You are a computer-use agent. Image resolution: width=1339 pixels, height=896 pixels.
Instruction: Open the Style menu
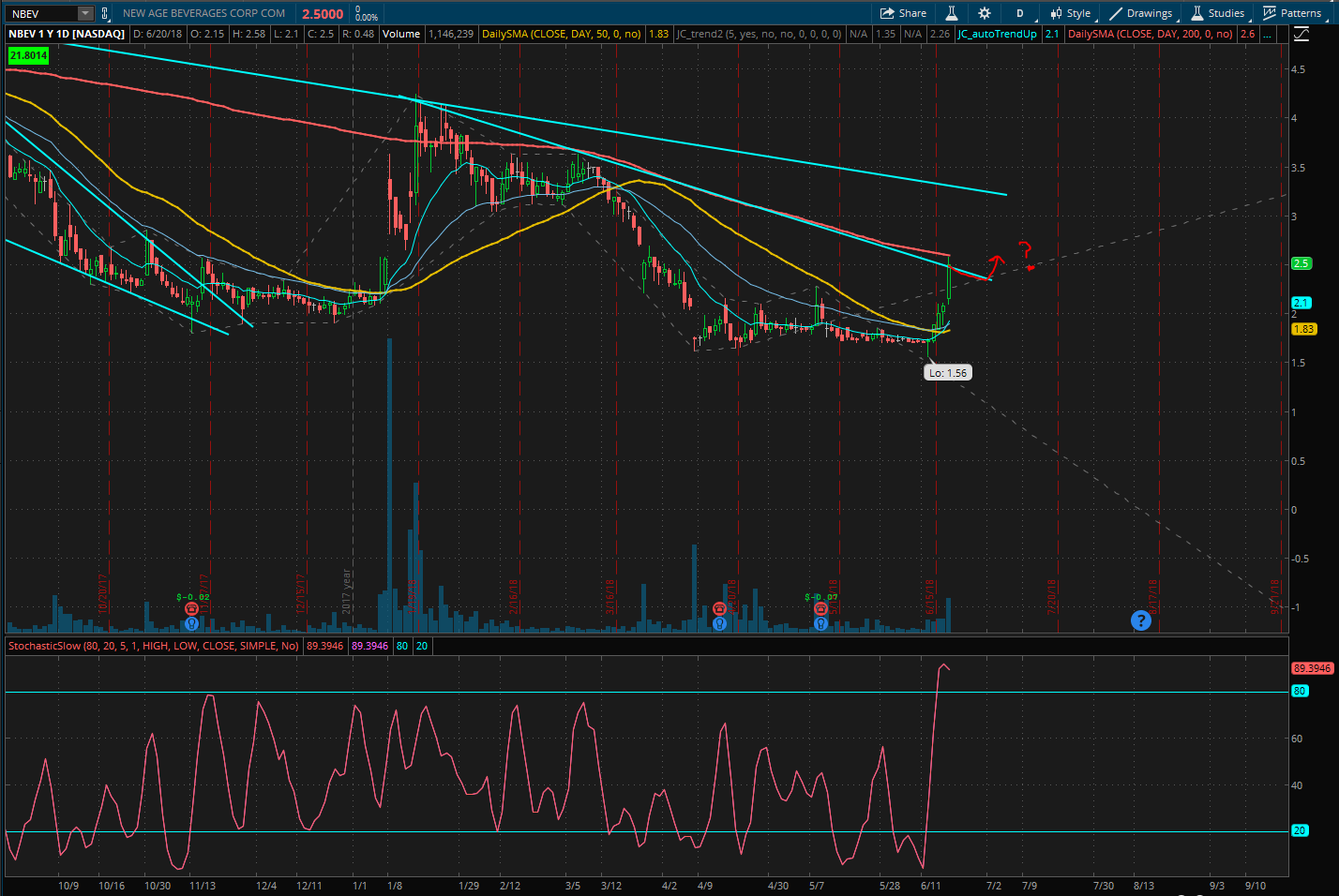pos(1070,13)
